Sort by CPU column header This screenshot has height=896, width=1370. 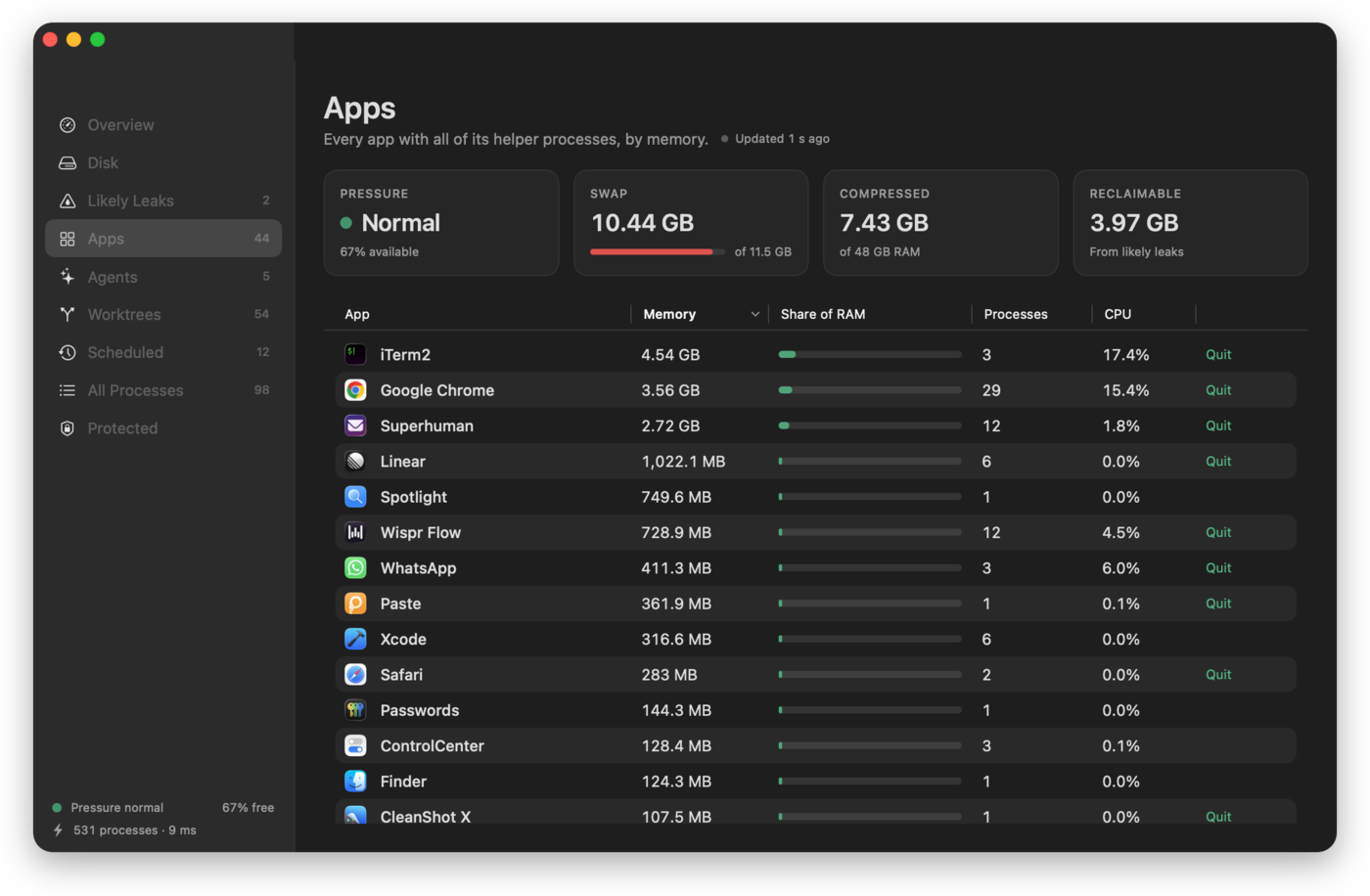pos(1118,314)
